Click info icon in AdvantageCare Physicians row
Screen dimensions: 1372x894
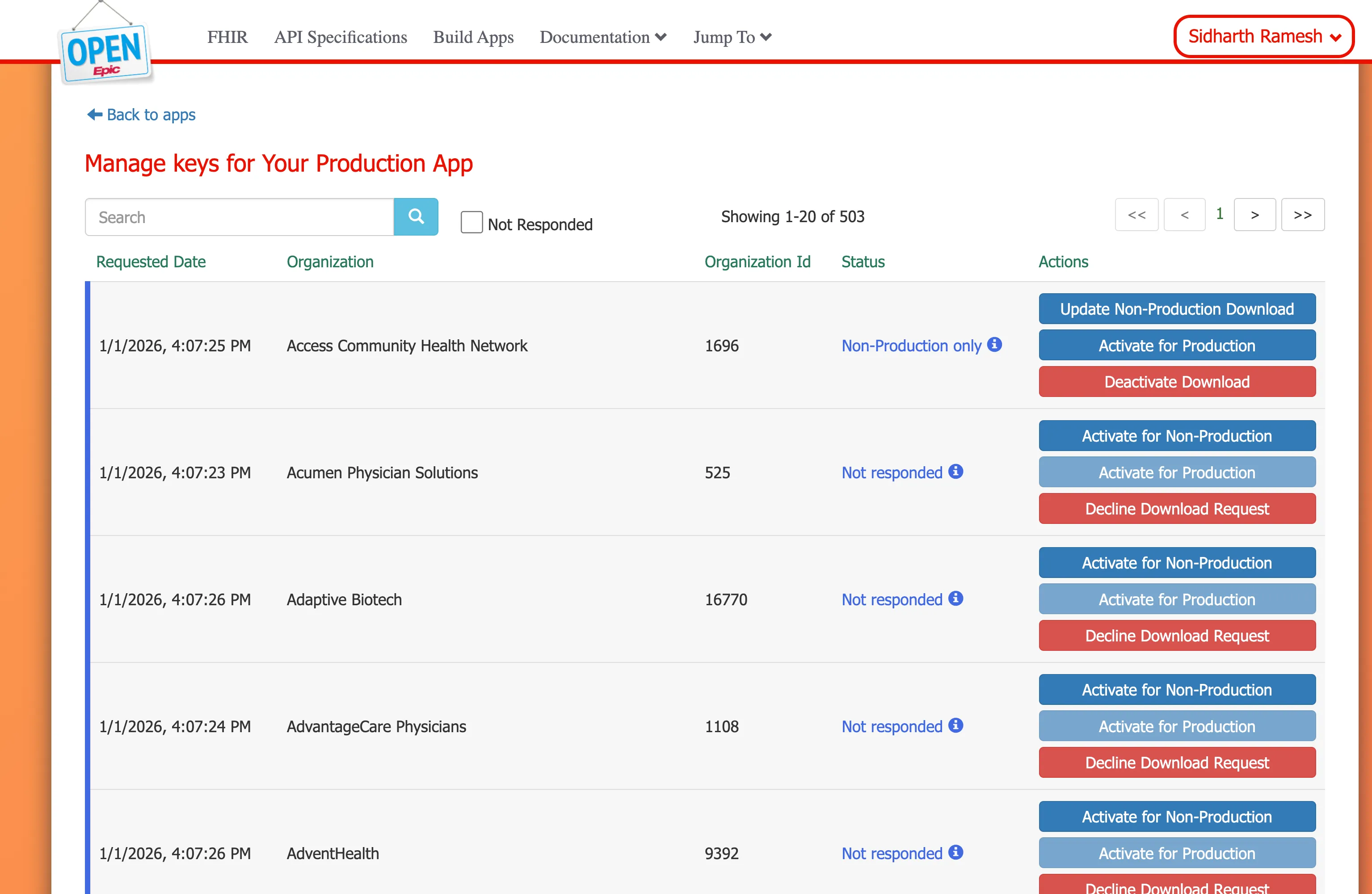coord(956,725)
